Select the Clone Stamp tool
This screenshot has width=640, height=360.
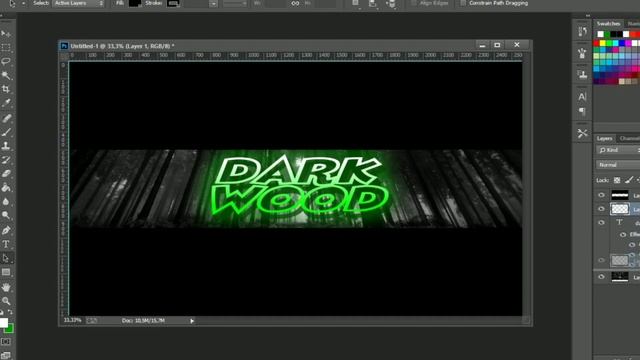click(x=6, y=146)
